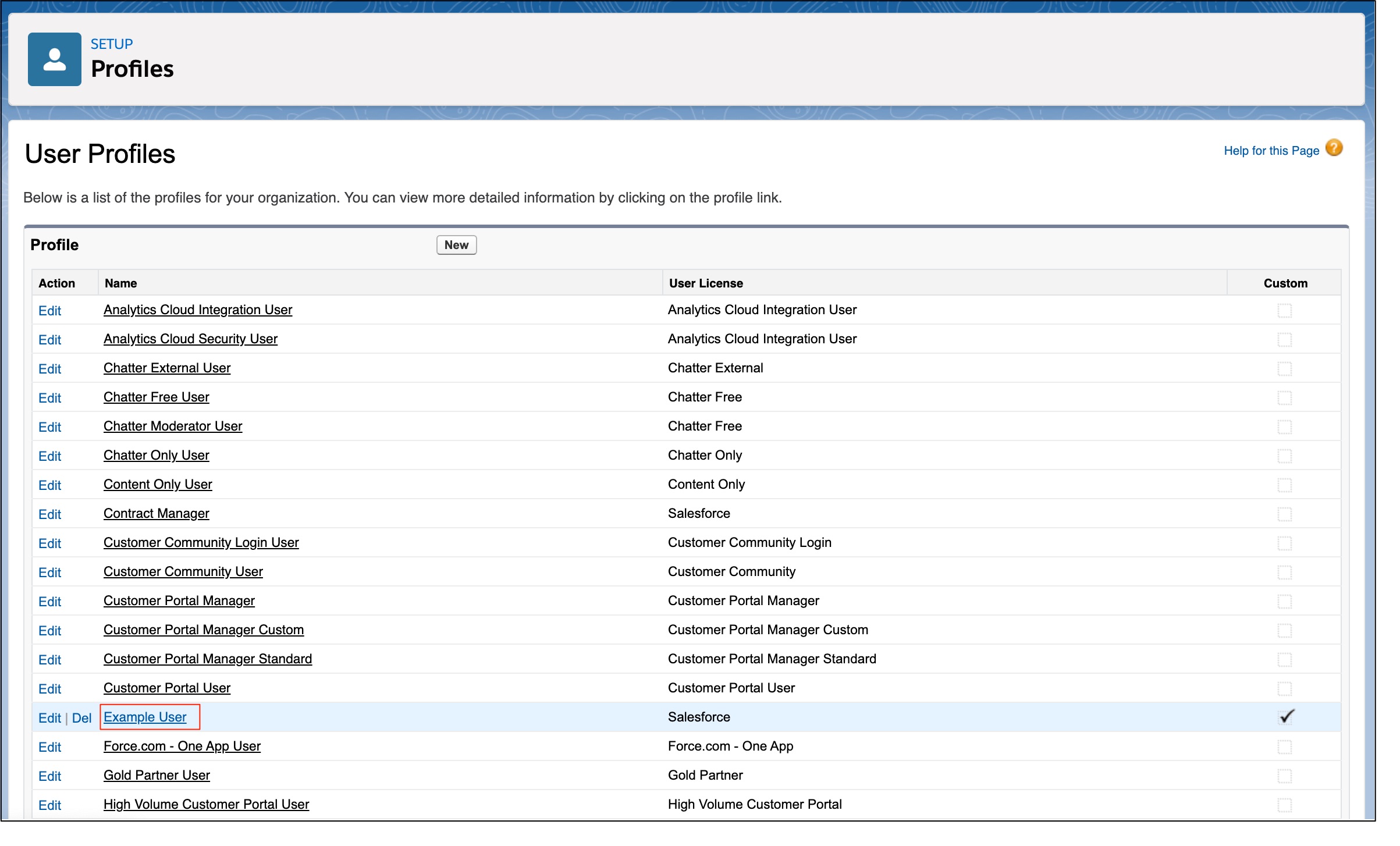Open the Customer Community User profile
The width and height of the screenshot is (1400, 846).
click(x=183, y=572)
